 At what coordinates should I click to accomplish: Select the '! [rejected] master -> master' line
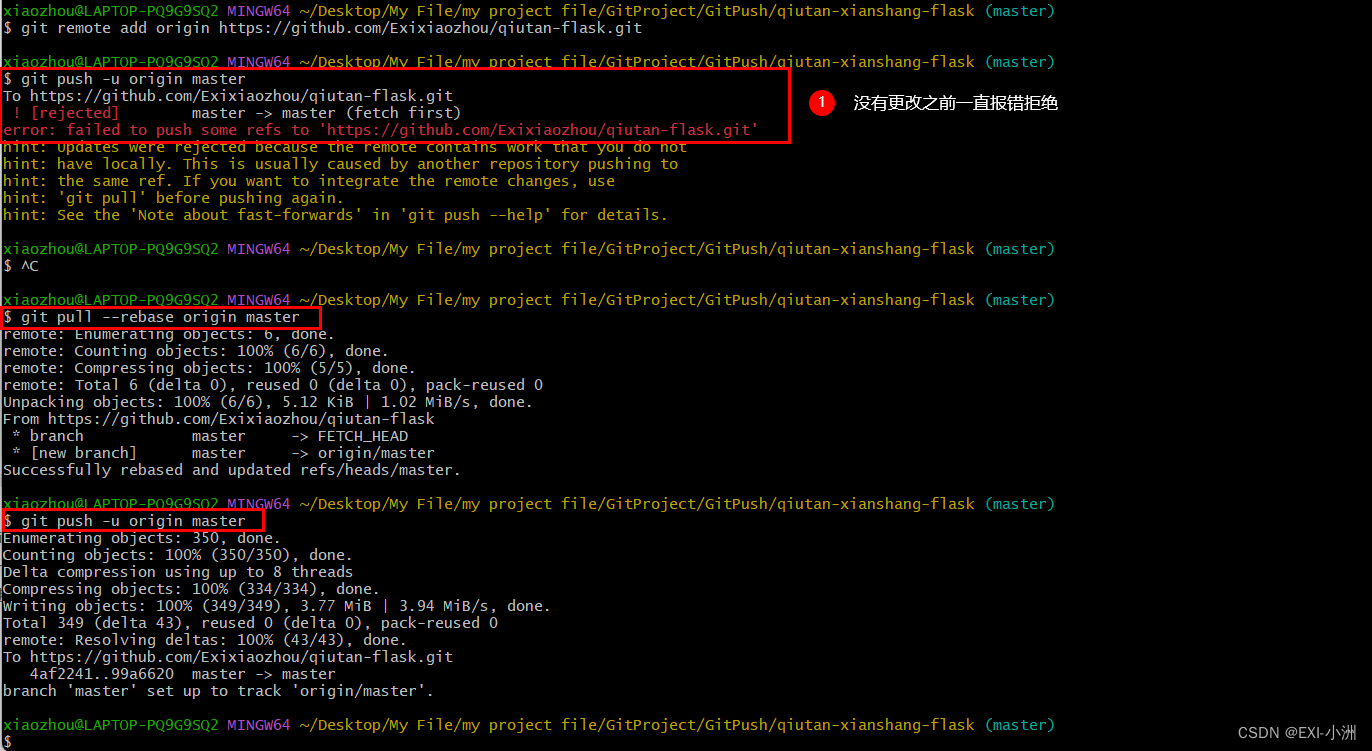236,113
